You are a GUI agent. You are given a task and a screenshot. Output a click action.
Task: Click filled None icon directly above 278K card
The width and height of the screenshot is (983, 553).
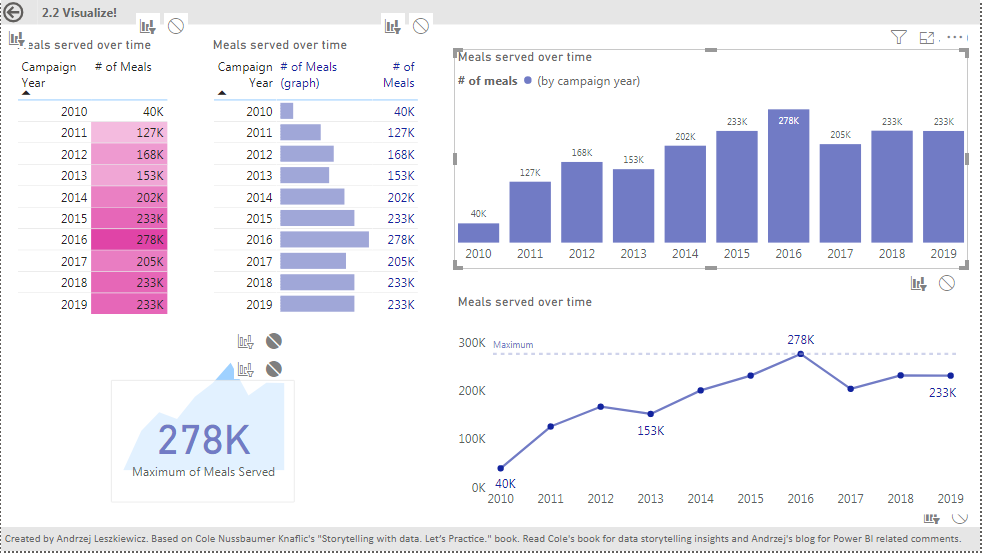[x=274, y=369]
